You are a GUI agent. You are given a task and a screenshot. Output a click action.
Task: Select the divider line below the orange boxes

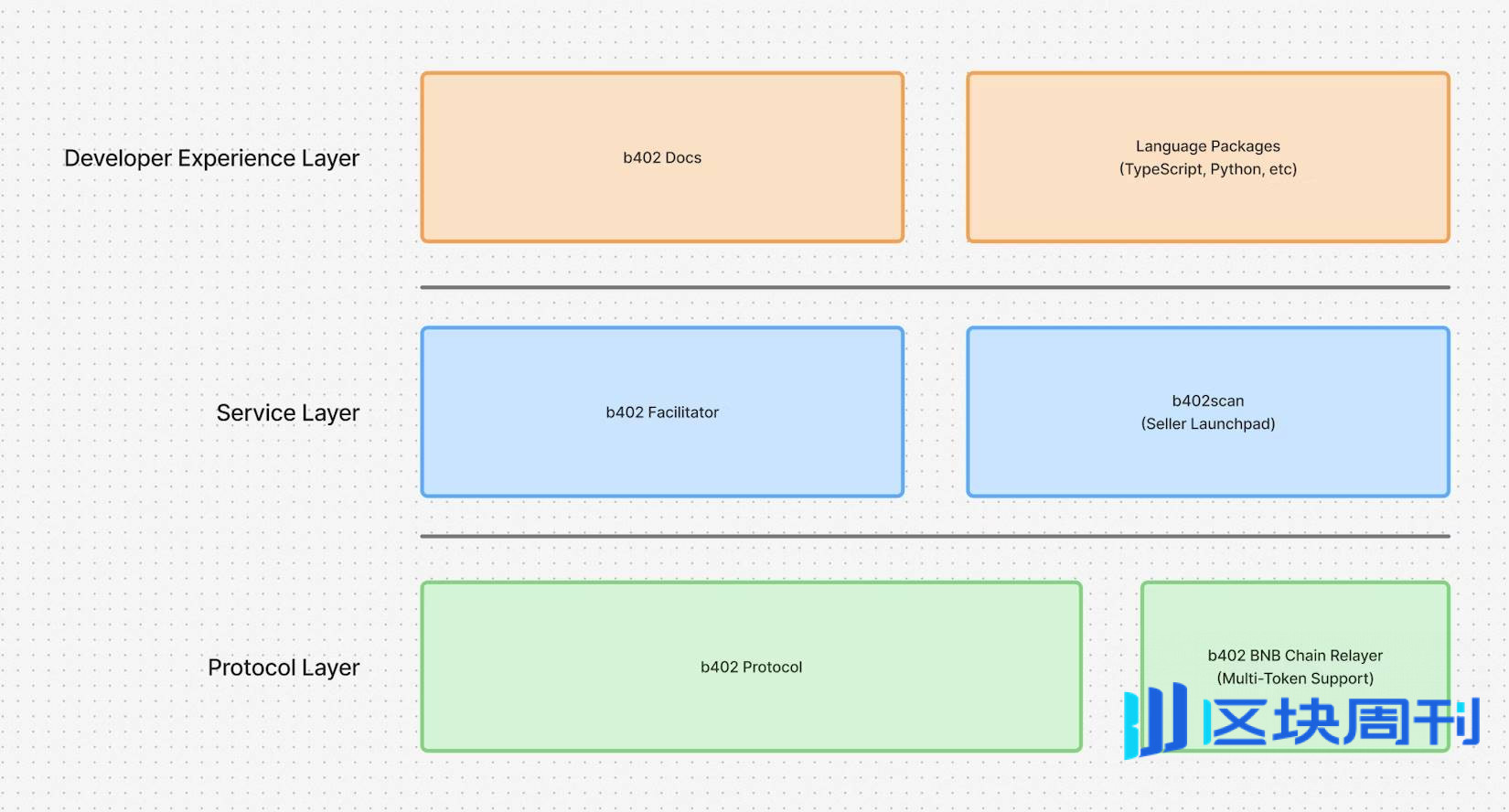pos(935,287)
